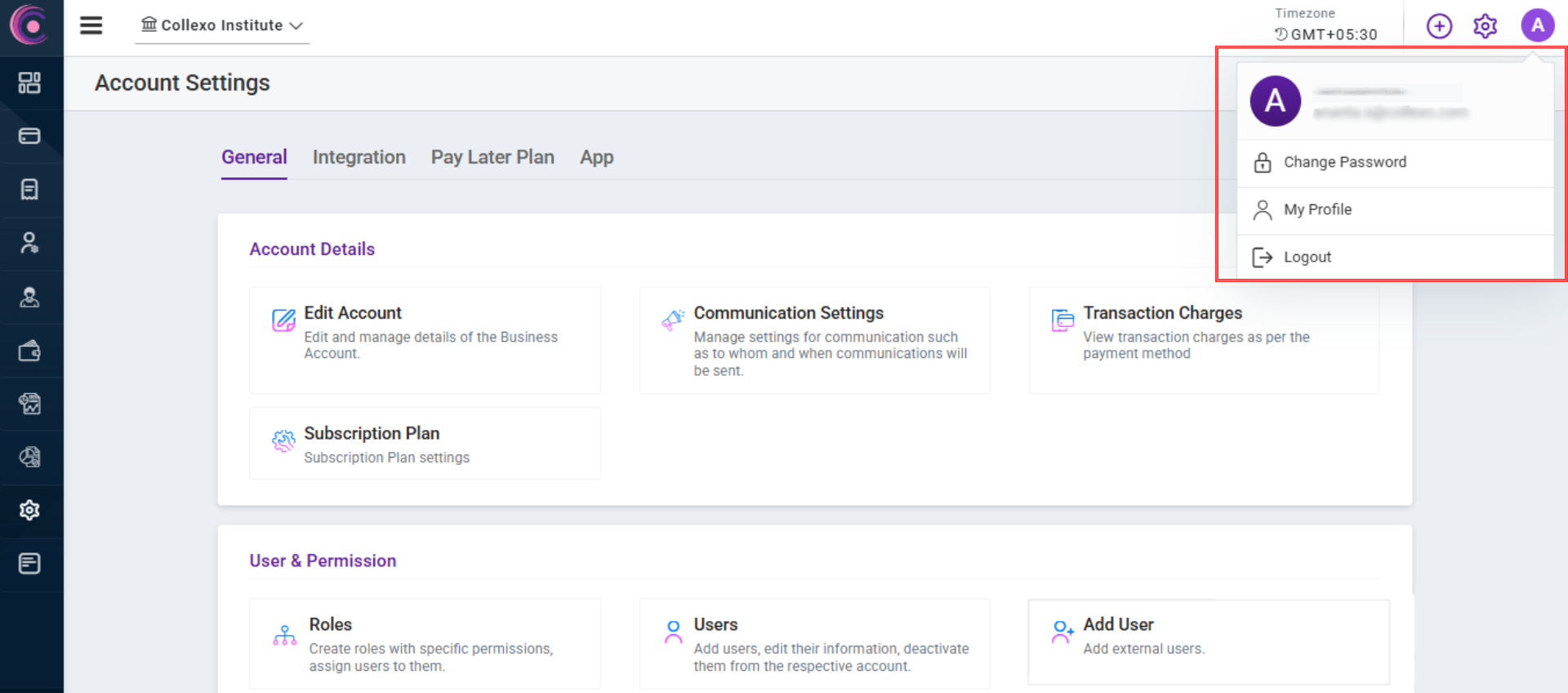
Task: Switch to the Integration tab
Action: coord(359,157)
